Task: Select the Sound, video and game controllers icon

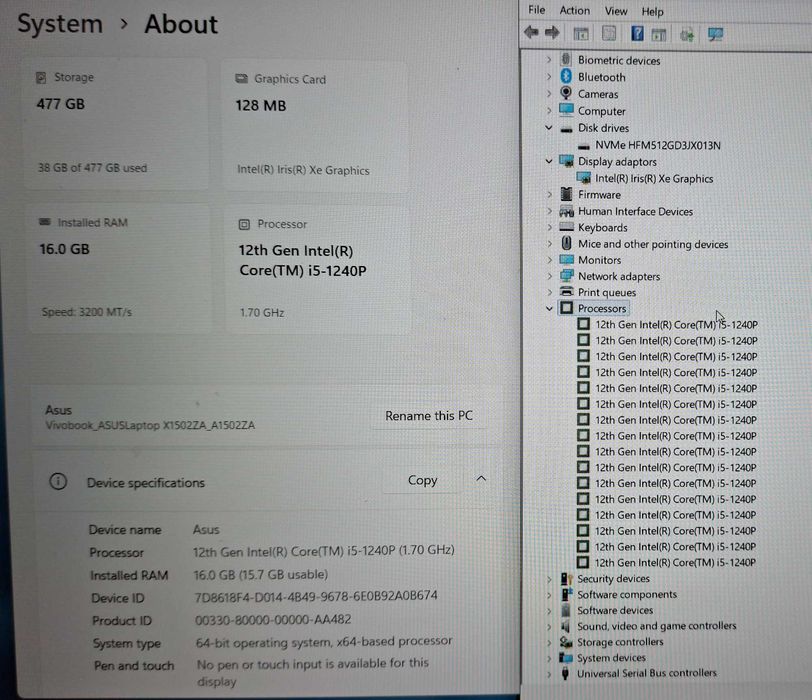Action: [566, 626]
